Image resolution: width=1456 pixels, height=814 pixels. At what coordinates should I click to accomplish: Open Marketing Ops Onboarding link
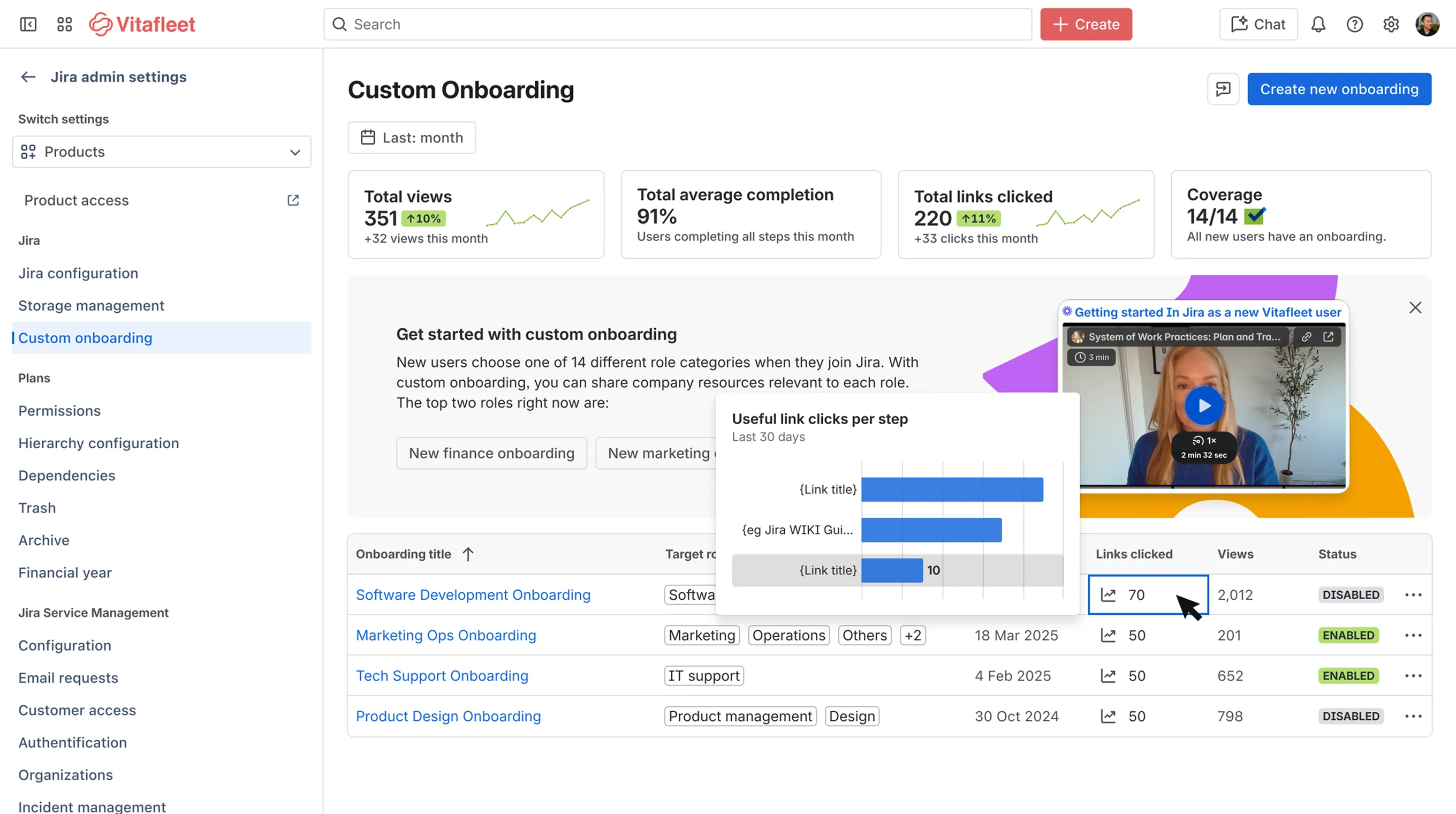(x=446, y=635)
